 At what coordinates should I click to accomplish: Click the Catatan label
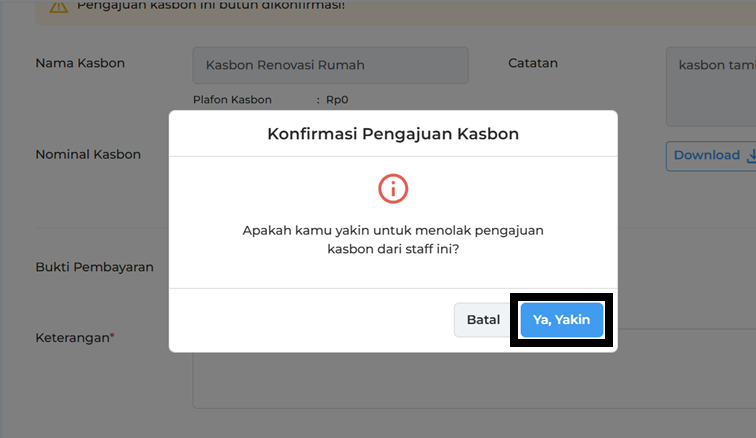tap(533, 63)
